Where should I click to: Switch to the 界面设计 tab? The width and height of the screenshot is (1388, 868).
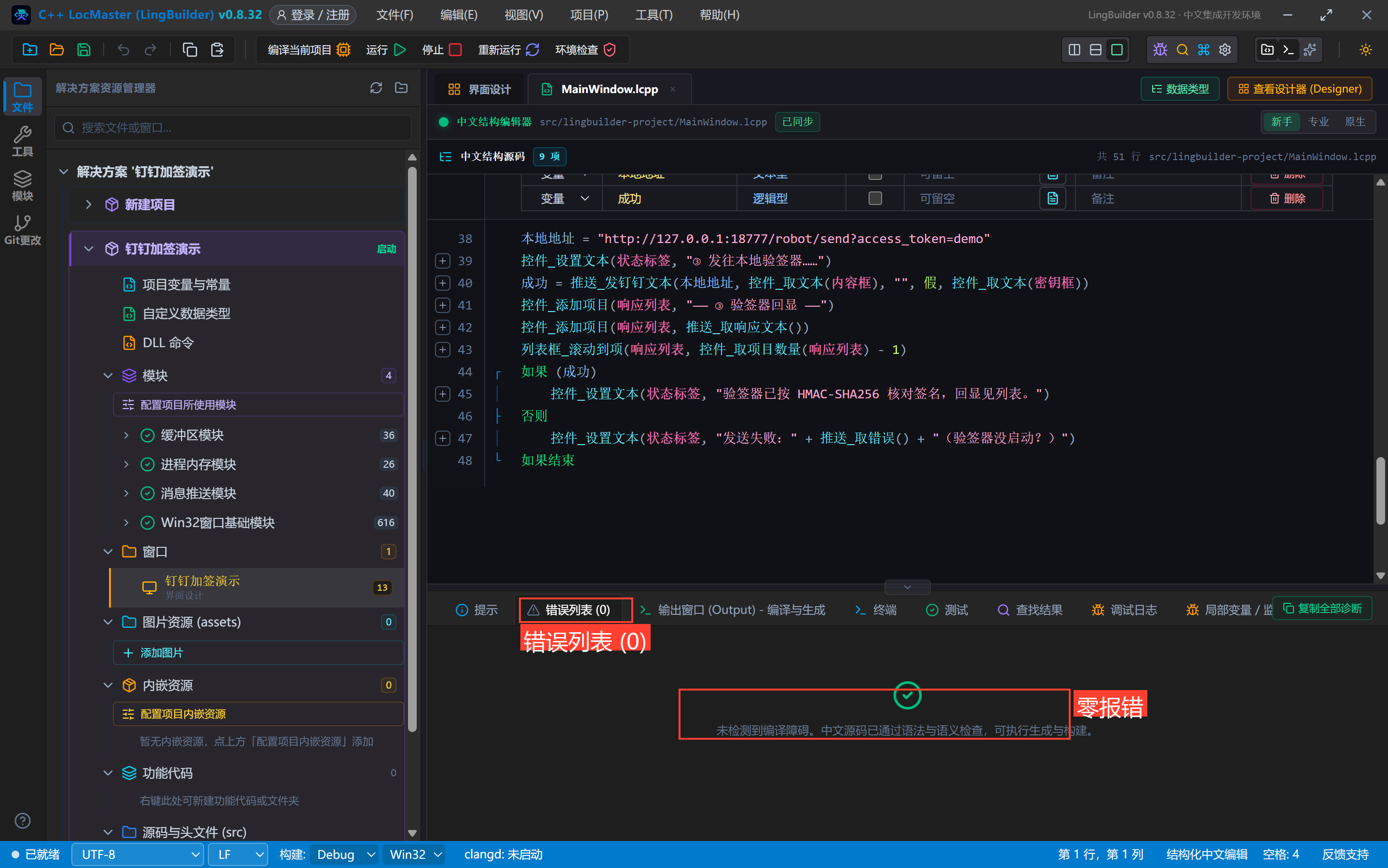[479, 89]
